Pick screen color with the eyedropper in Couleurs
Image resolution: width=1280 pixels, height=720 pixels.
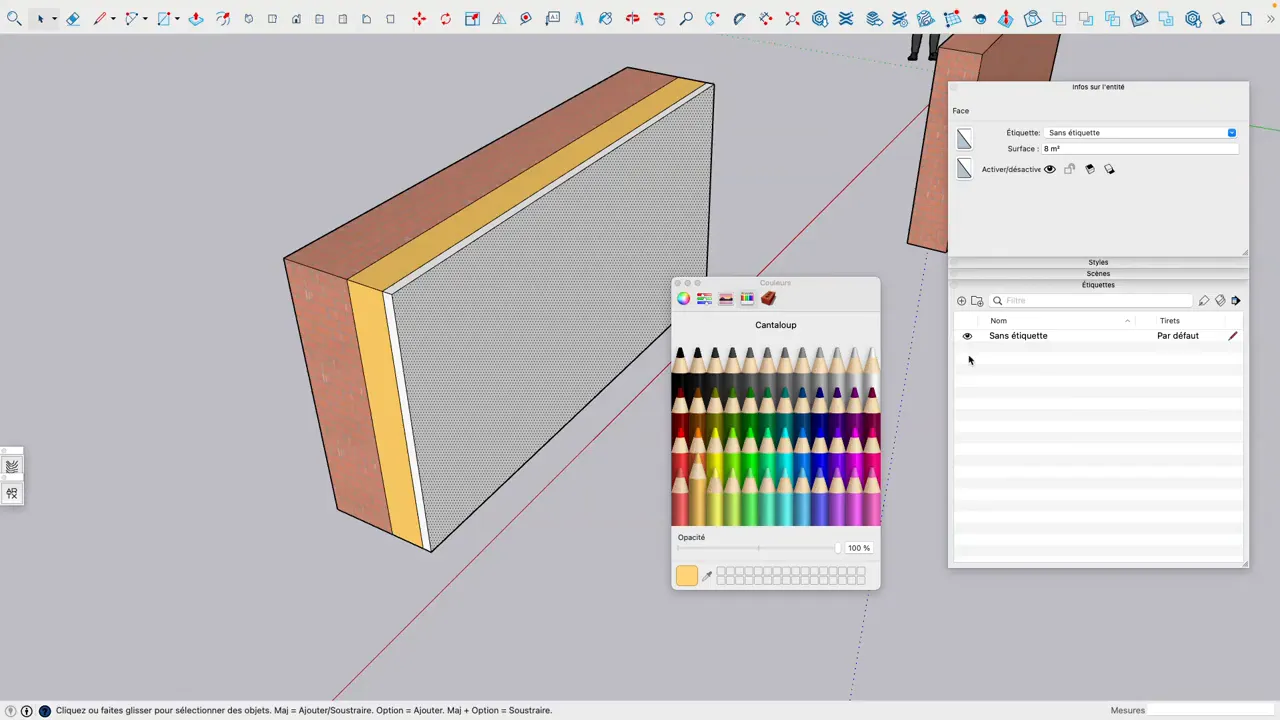(x=708, y=576)
